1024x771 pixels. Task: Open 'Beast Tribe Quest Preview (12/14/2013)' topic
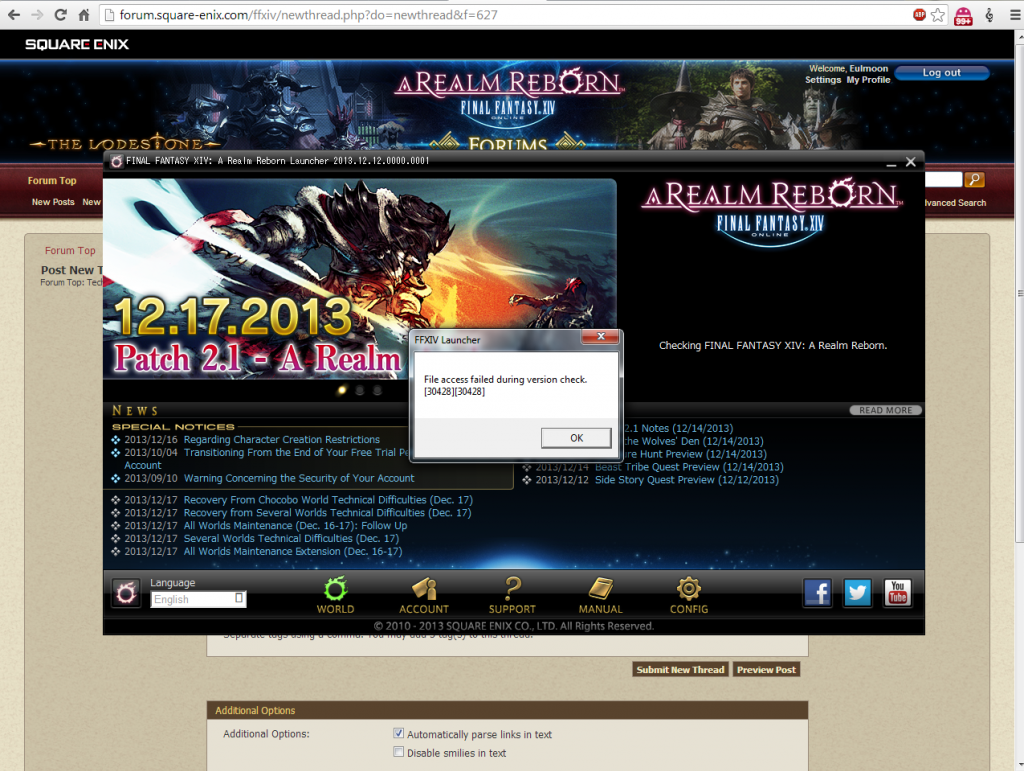689,467
